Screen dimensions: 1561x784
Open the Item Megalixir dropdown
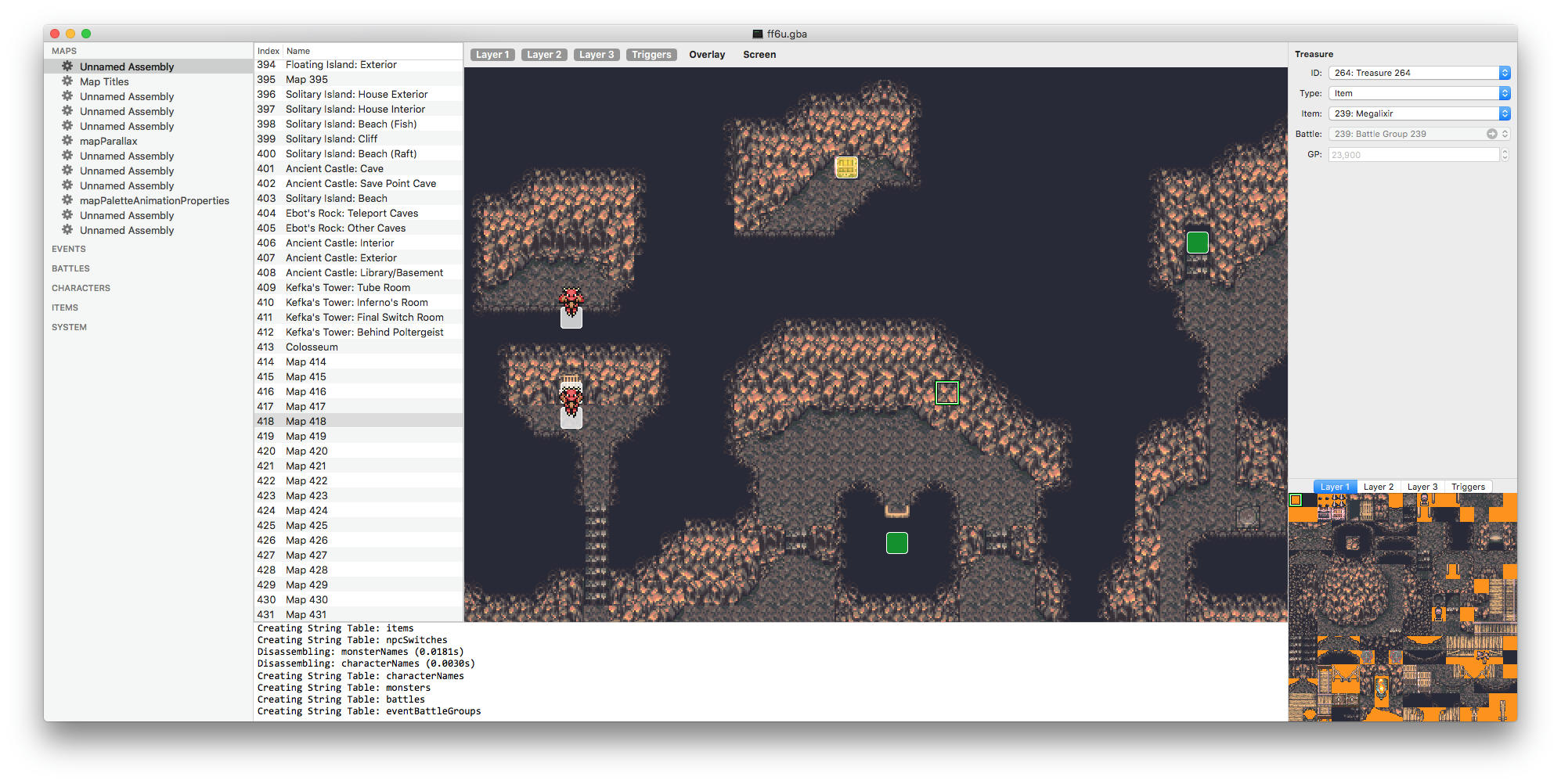click(x=1419, y=113)
